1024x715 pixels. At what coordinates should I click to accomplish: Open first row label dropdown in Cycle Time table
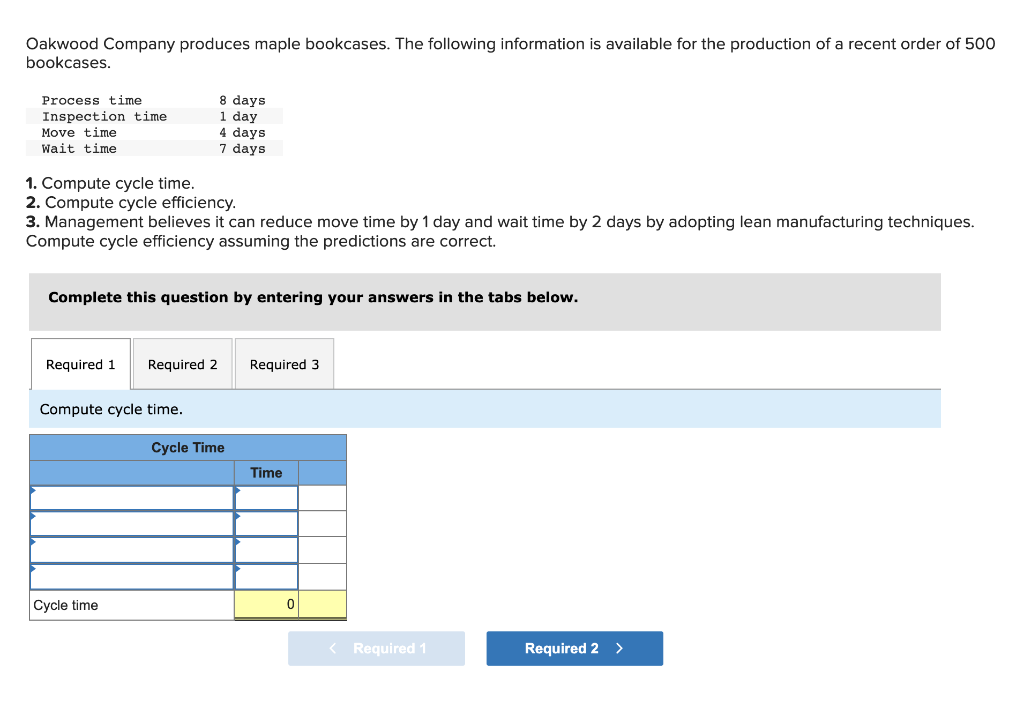point(132,498)
